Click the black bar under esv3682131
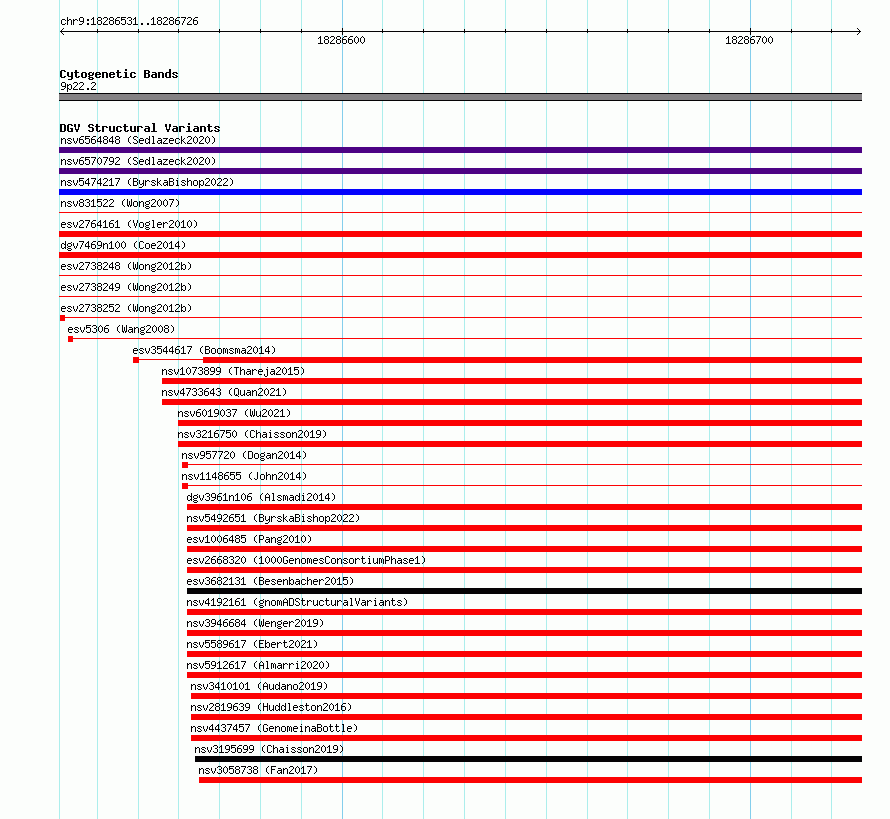The image size is (890, 819). pyautogui.click(x=524, y=591)
